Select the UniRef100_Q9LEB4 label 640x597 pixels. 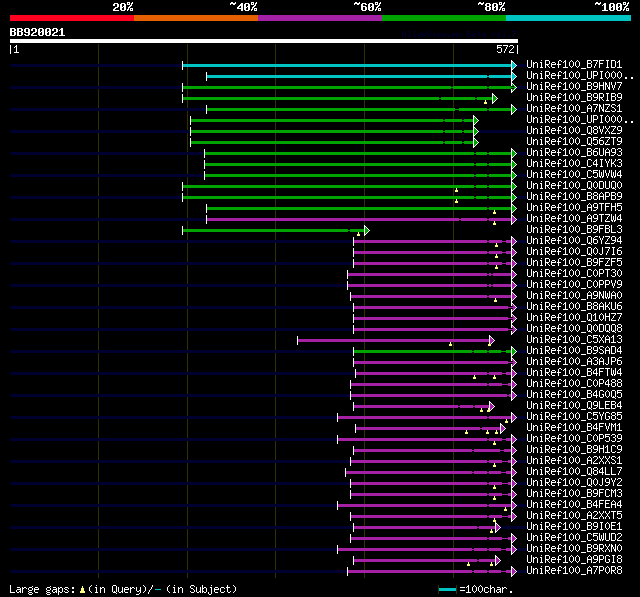(x=574, y=406)
